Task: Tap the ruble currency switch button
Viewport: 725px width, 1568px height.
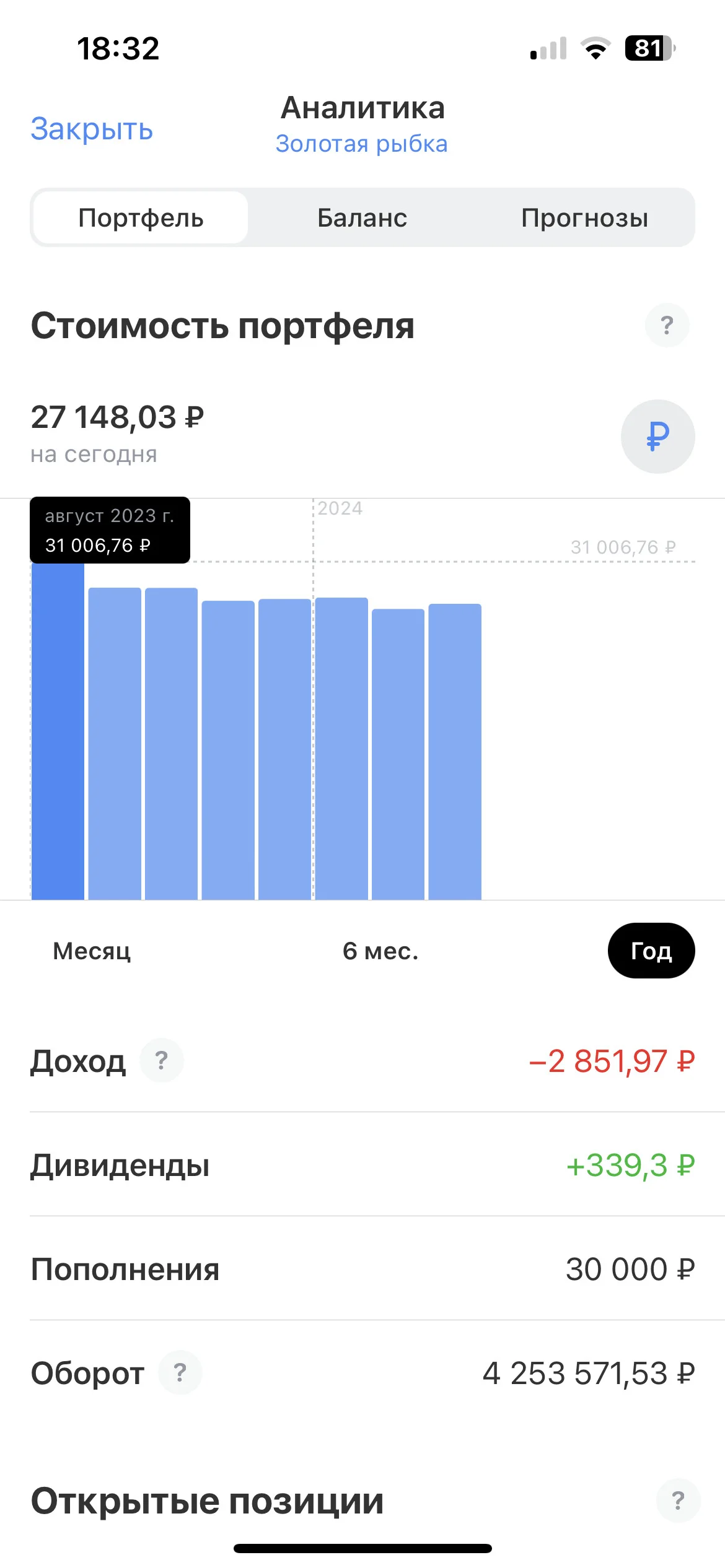Action: (657, 437)
